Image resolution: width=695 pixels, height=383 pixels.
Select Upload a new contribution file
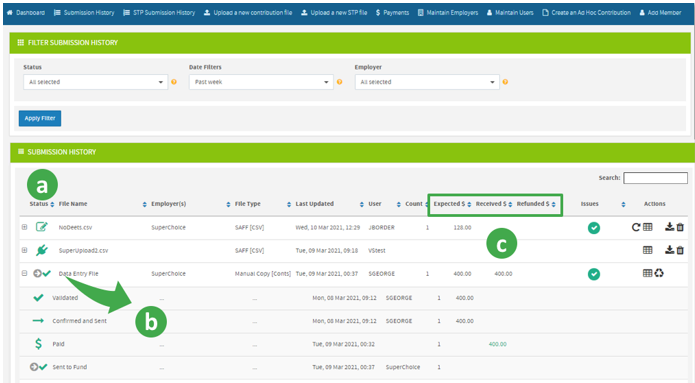point(248,12)
